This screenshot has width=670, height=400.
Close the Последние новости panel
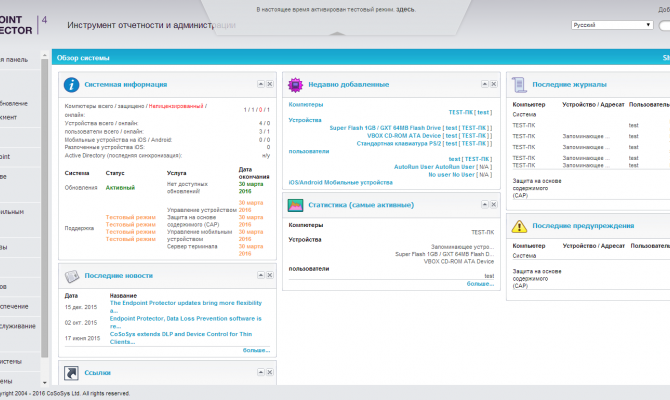(x=270, y=275)
